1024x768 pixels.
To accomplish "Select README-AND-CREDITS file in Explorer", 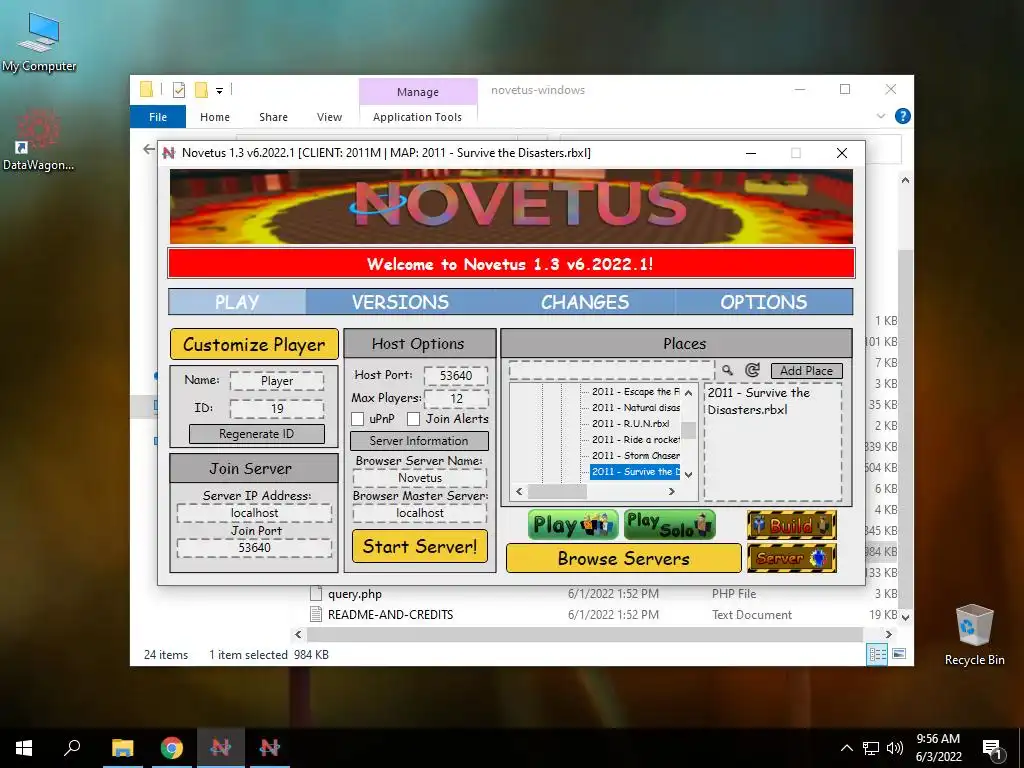I will tap(390, 615).
